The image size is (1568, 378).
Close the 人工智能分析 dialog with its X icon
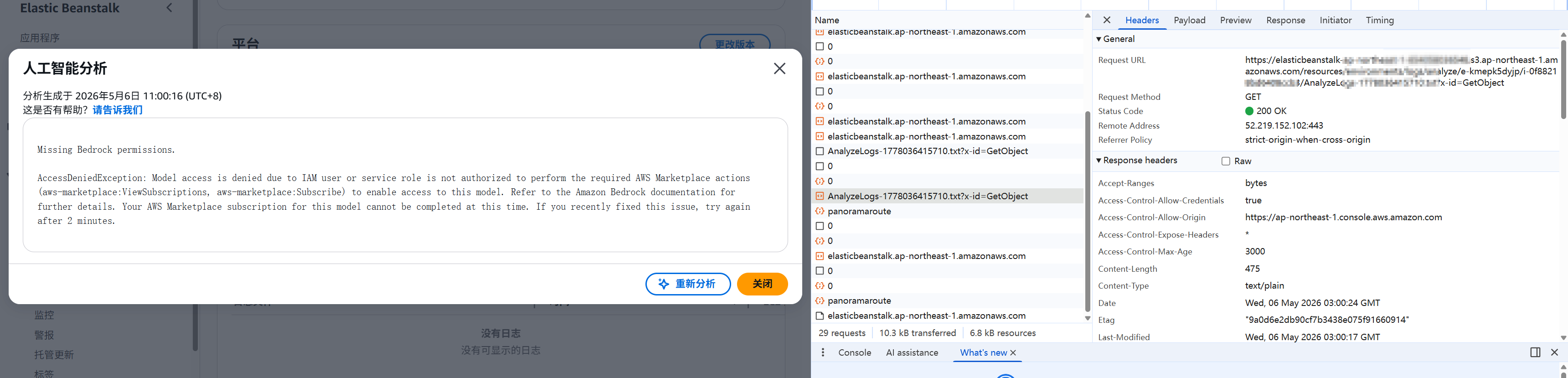[x=779, y=69]
